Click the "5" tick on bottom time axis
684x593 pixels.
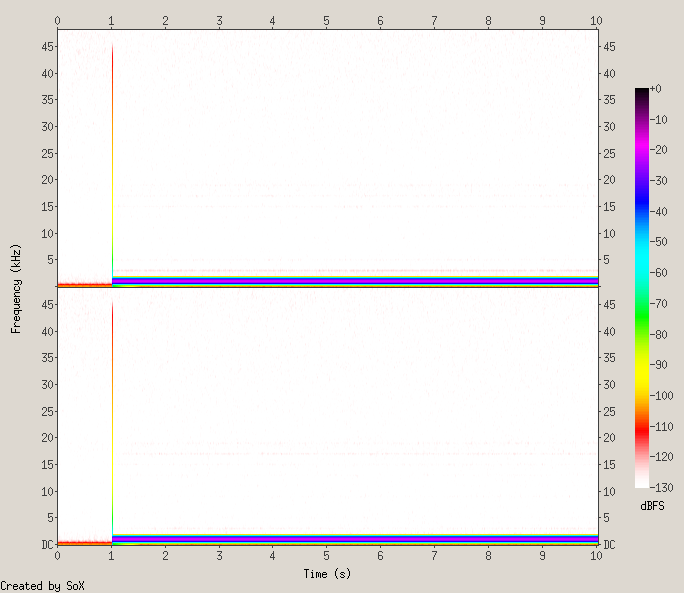(x=326, y=556)
